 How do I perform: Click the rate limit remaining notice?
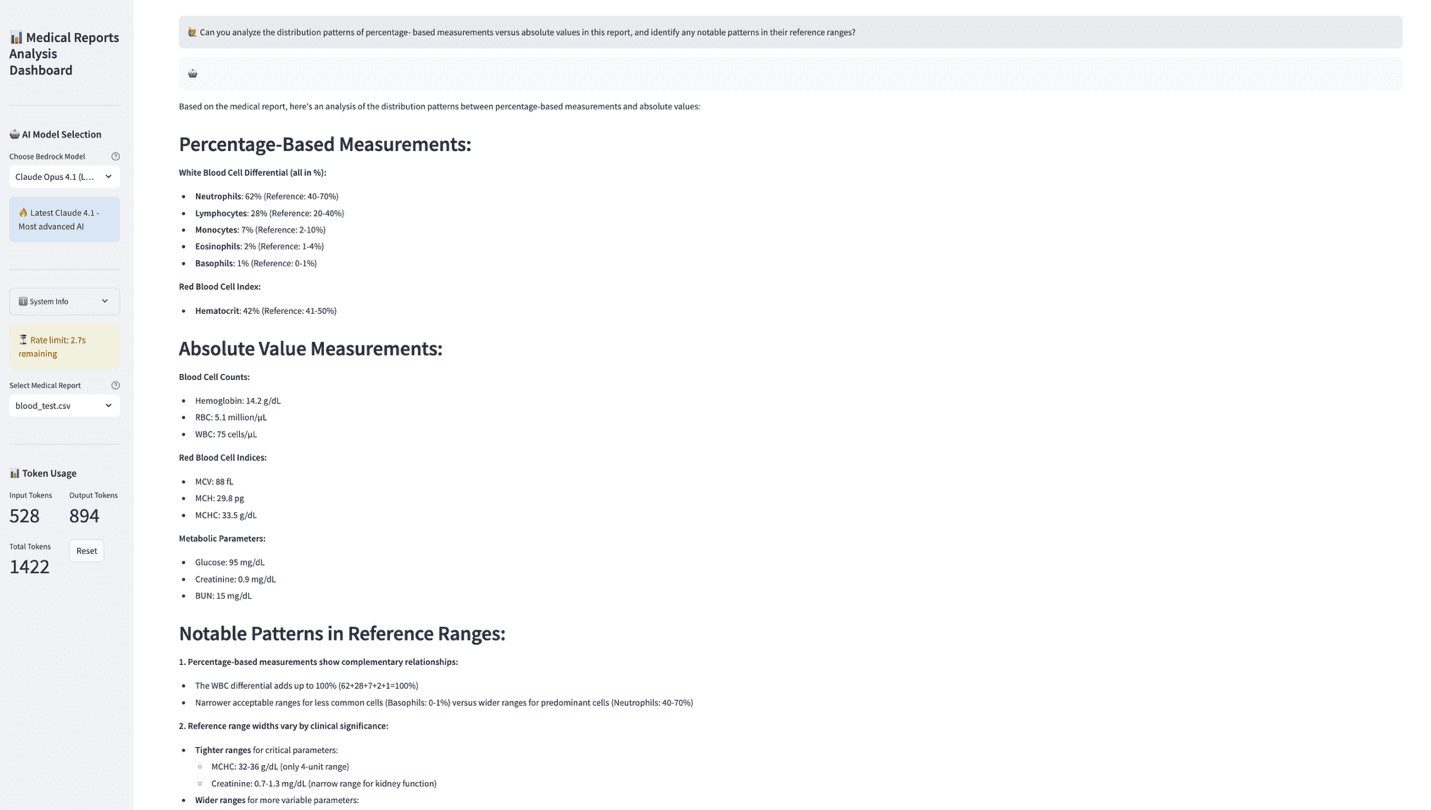pos(64,346)
